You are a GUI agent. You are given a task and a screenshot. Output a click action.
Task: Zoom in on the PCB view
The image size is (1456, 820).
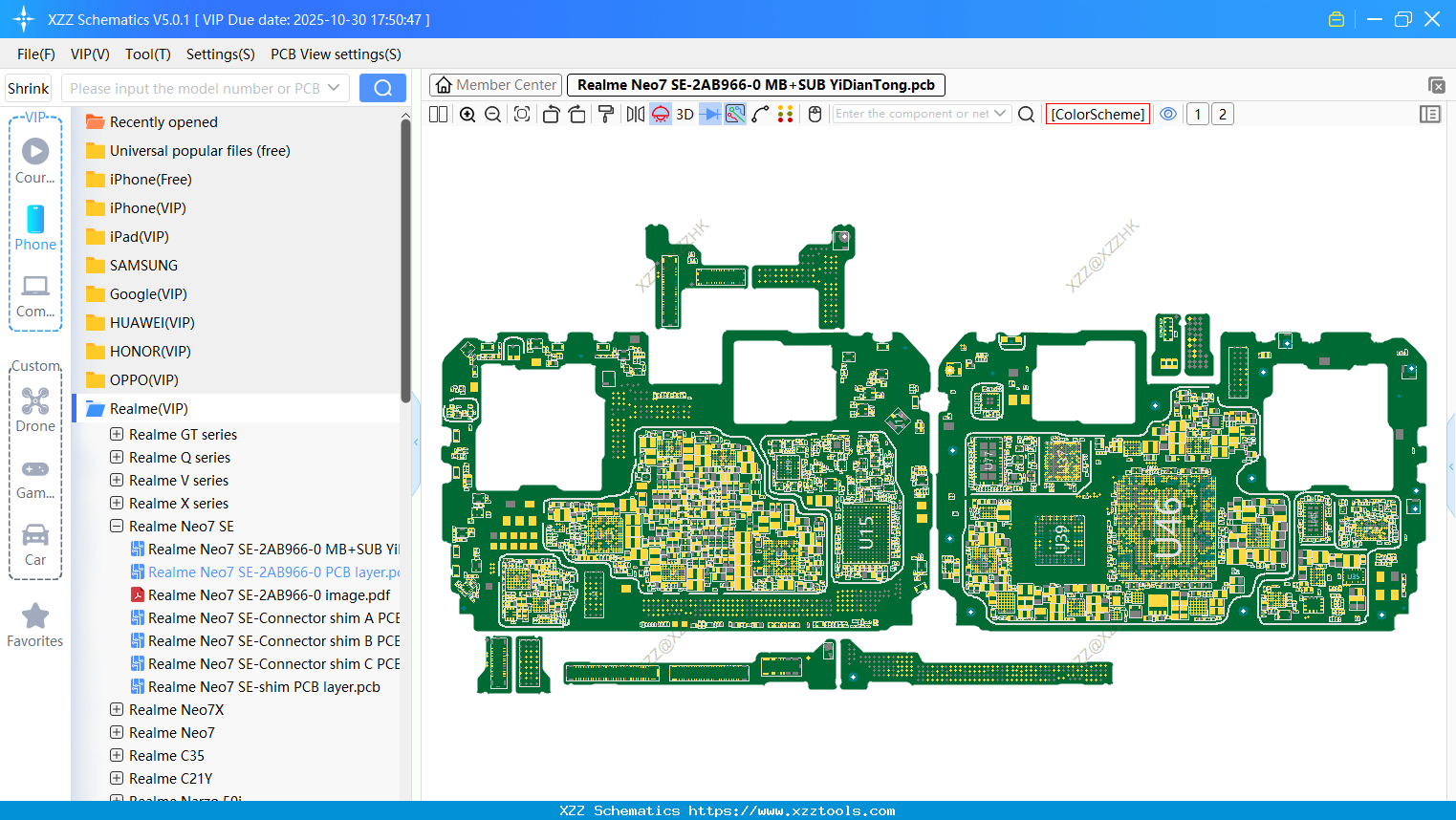[x=467, y=114]
